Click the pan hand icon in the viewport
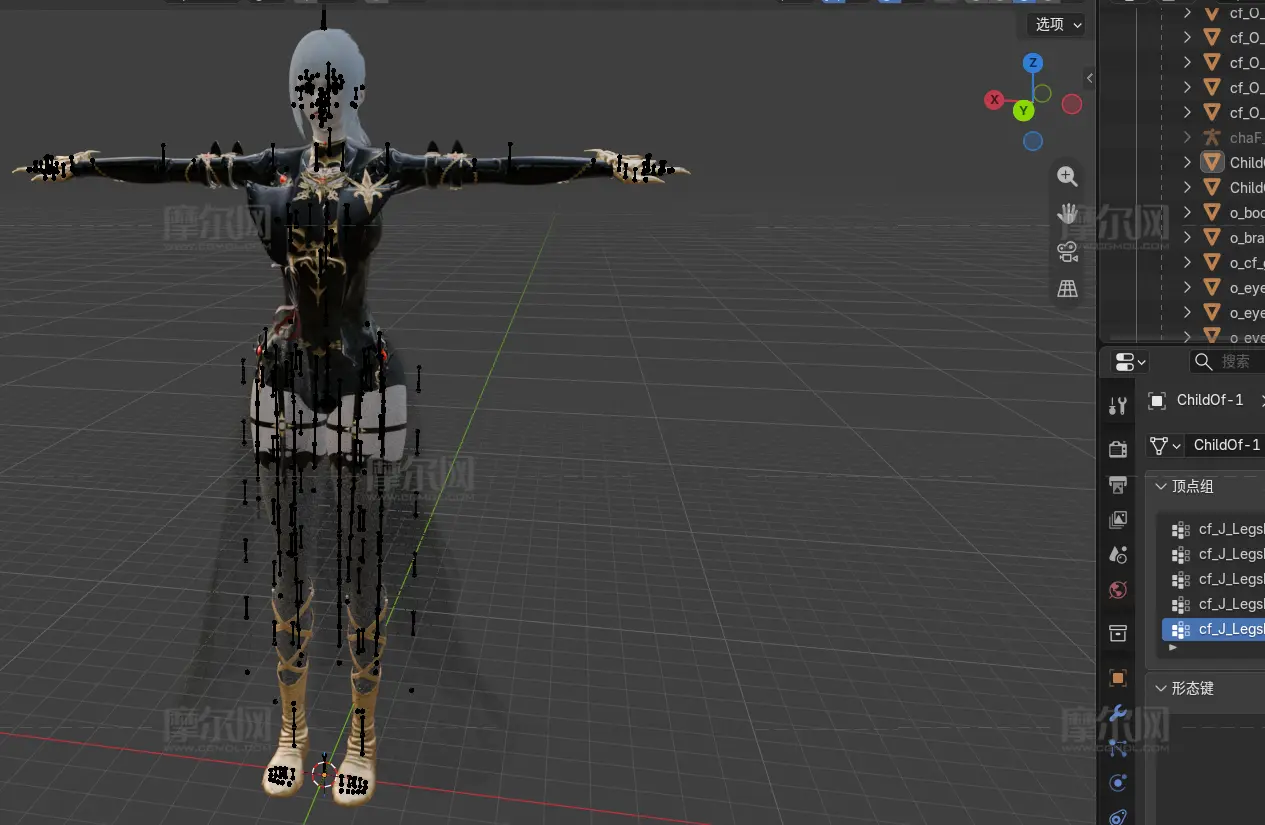This screenshot has height=825, width=1265. pos(1067,214)
